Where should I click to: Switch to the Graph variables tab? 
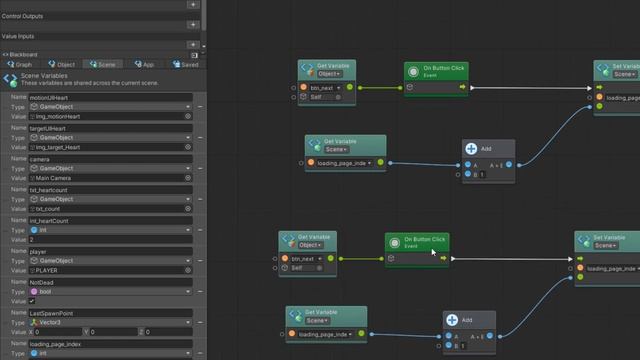click(x=20, y=64)
